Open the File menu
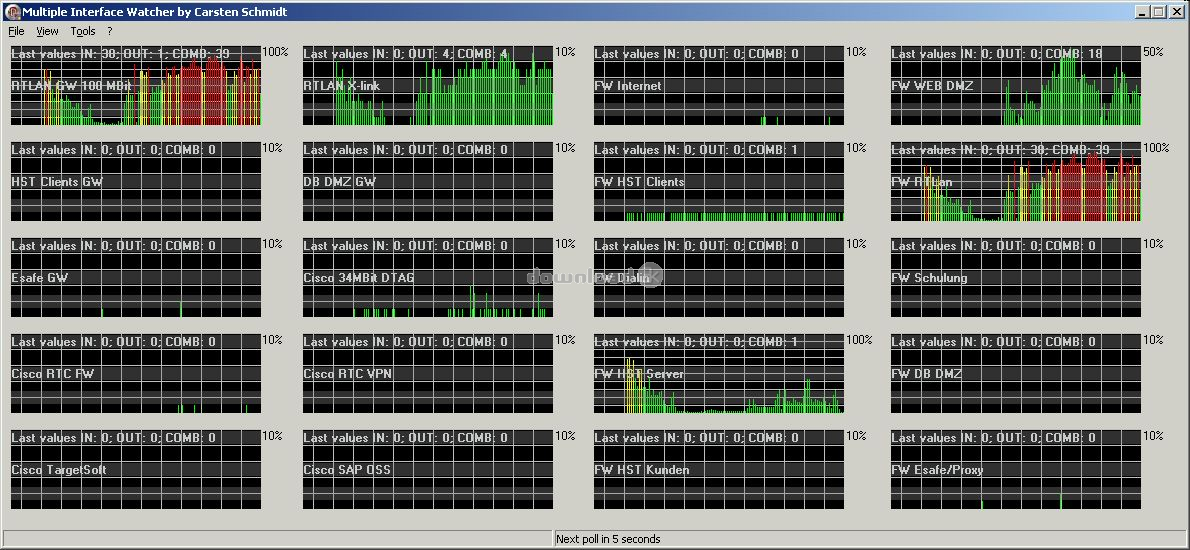This screenshot has width=1190, height=550. (16, 31)
